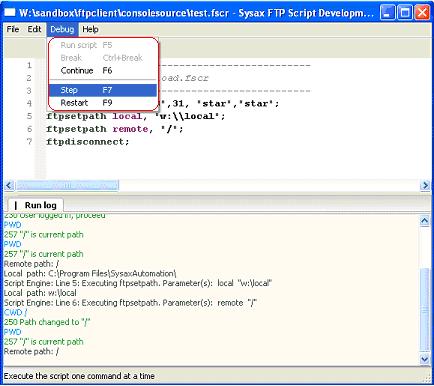This screenshot has height=386, width=434.
Task: Click the 'ftpsetpath local' code line
Action: (x=136, y=116)
